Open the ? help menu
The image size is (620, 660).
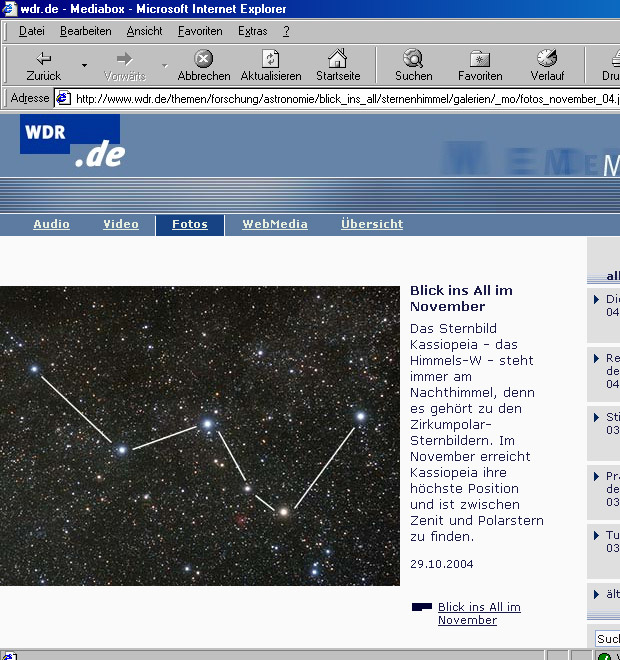(286, 31)
